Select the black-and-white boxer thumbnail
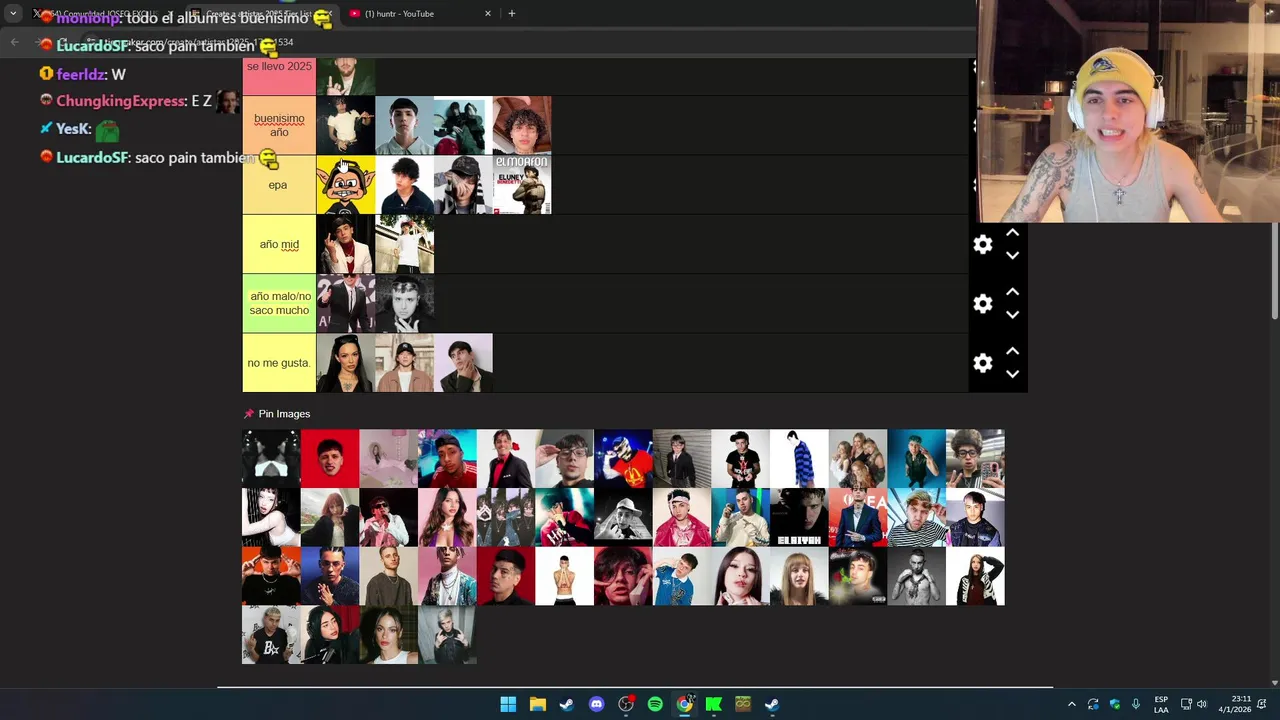Screen dimensions: 1280x720 [x=917, y=577]
